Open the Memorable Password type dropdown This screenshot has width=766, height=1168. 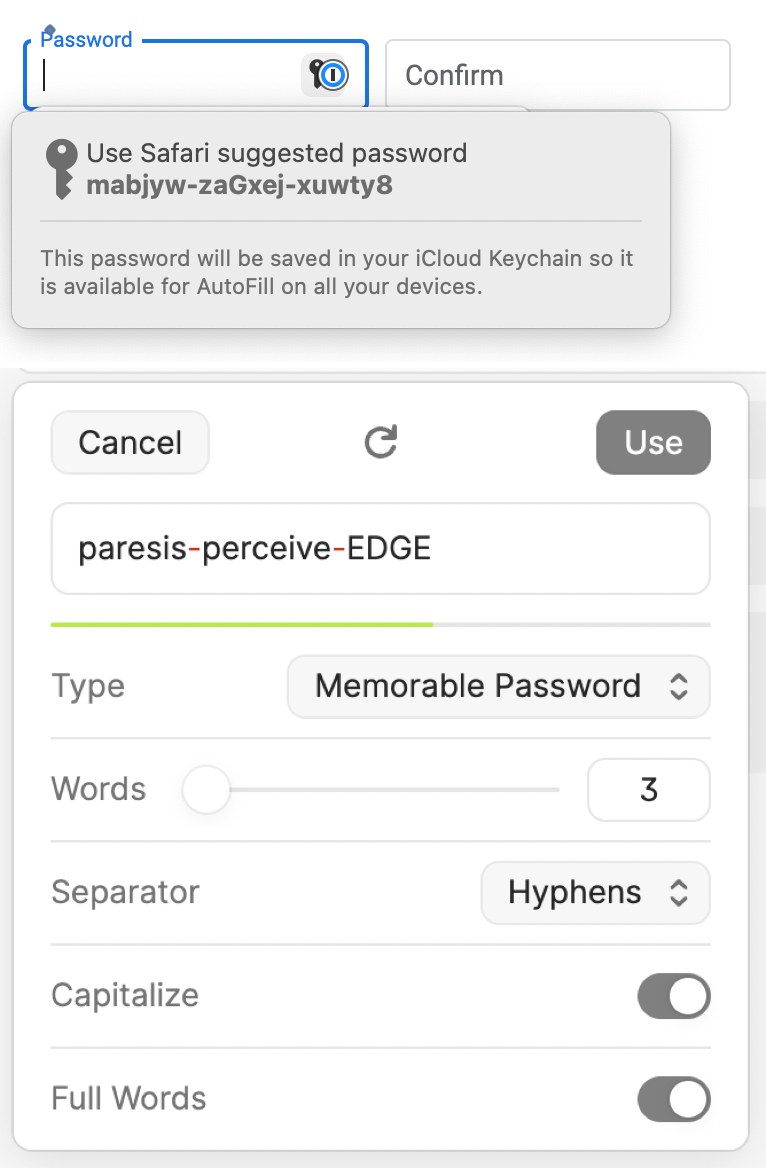498,686
